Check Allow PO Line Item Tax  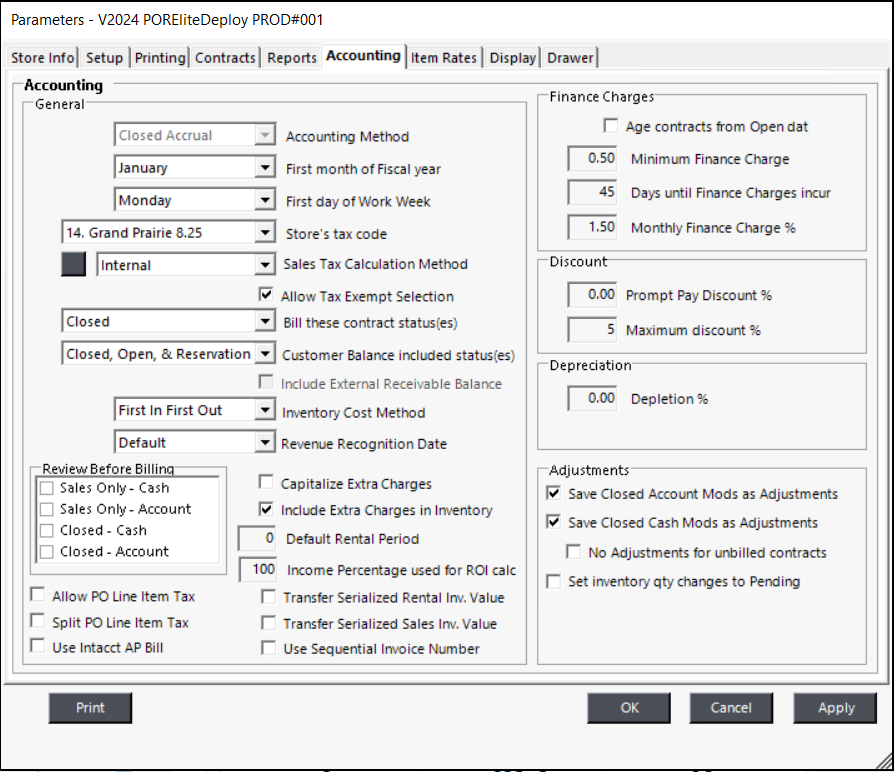click(38, 596)
